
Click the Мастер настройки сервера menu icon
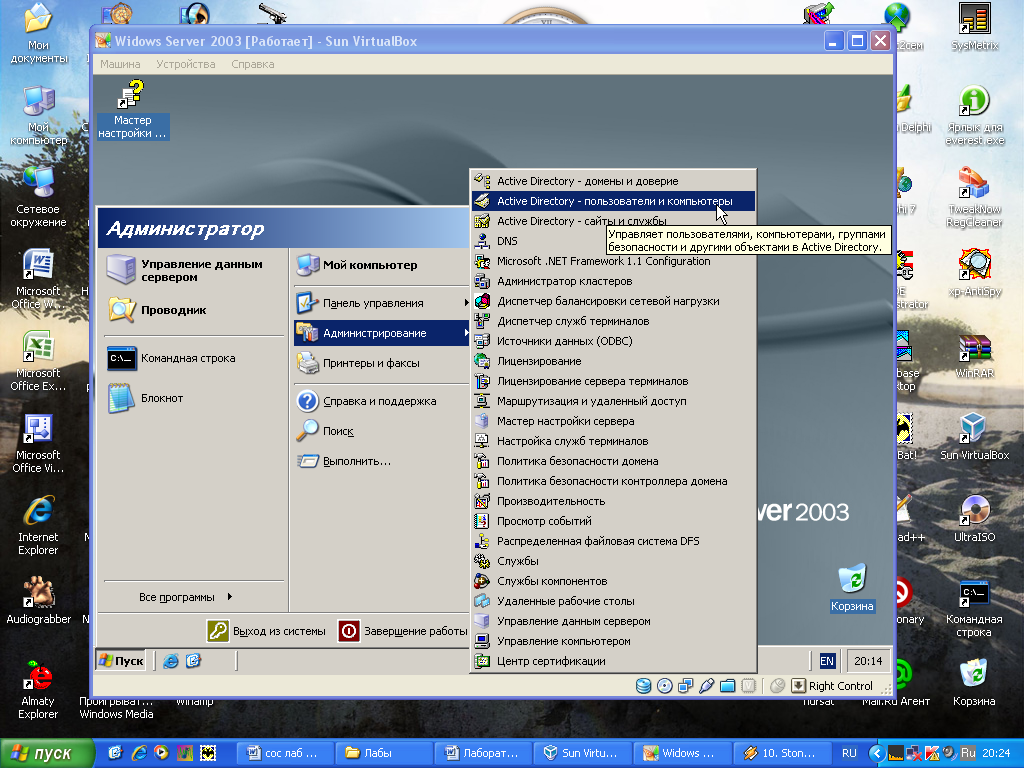coord(482,421)
